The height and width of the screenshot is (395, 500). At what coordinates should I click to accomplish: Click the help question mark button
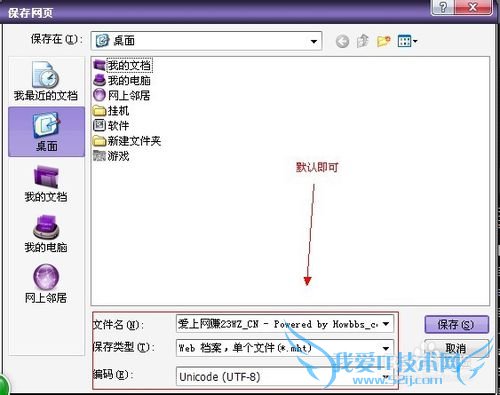443,7
